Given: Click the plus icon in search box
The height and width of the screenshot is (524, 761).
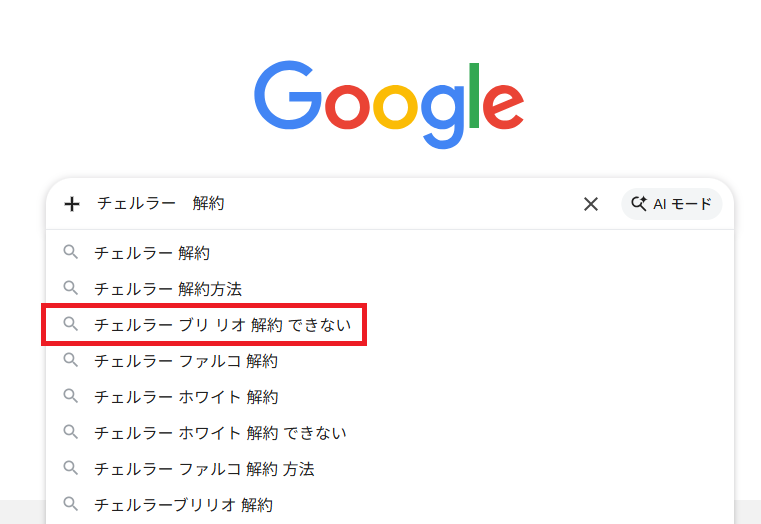Looking at the screenshot, I should [71, 204].
